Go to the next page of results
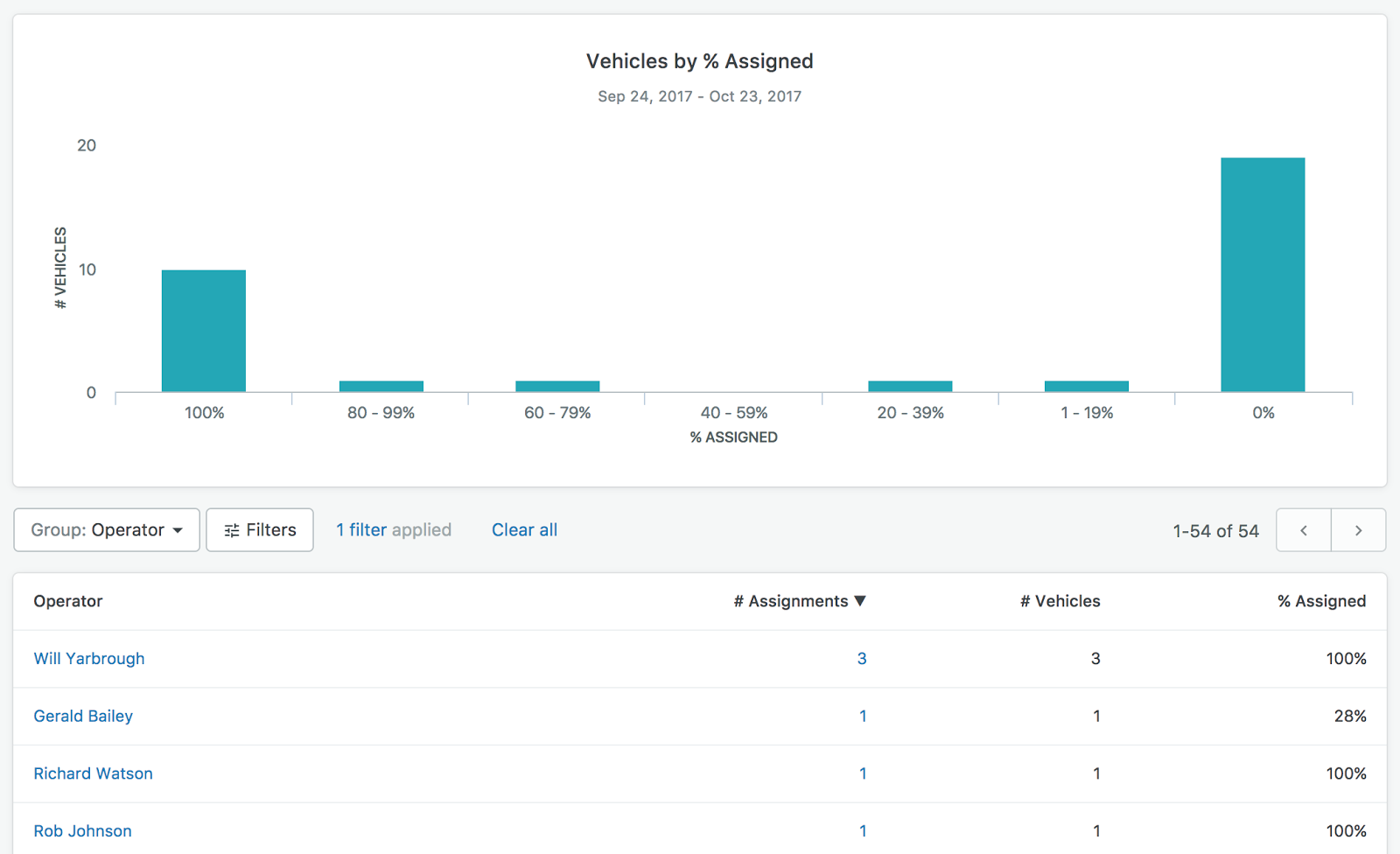1400x854 pixels. 1358,530
